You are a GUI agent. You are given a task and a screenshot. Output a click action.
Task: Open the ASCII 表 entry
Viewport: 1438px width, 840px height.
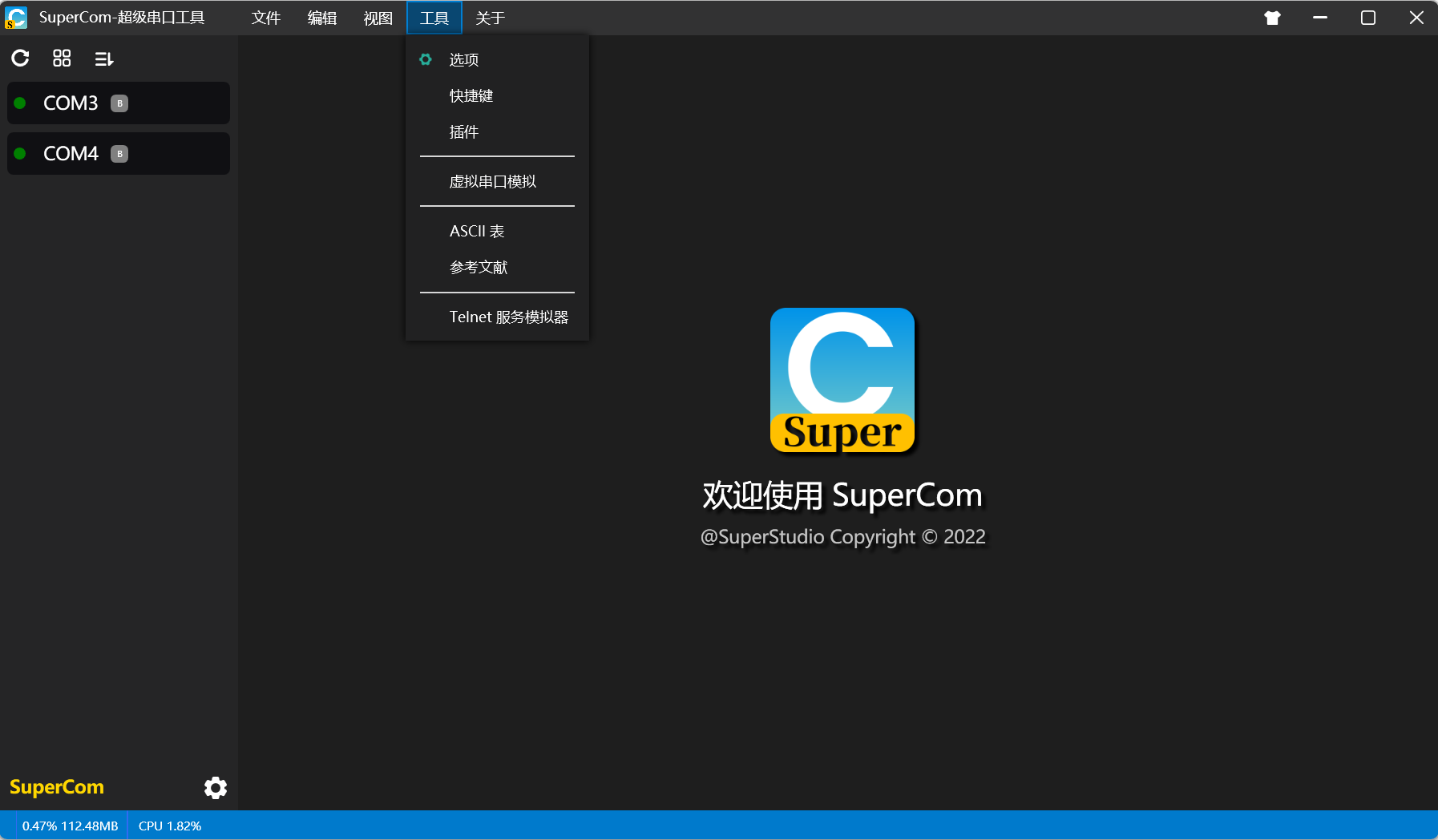coord(497,232)
